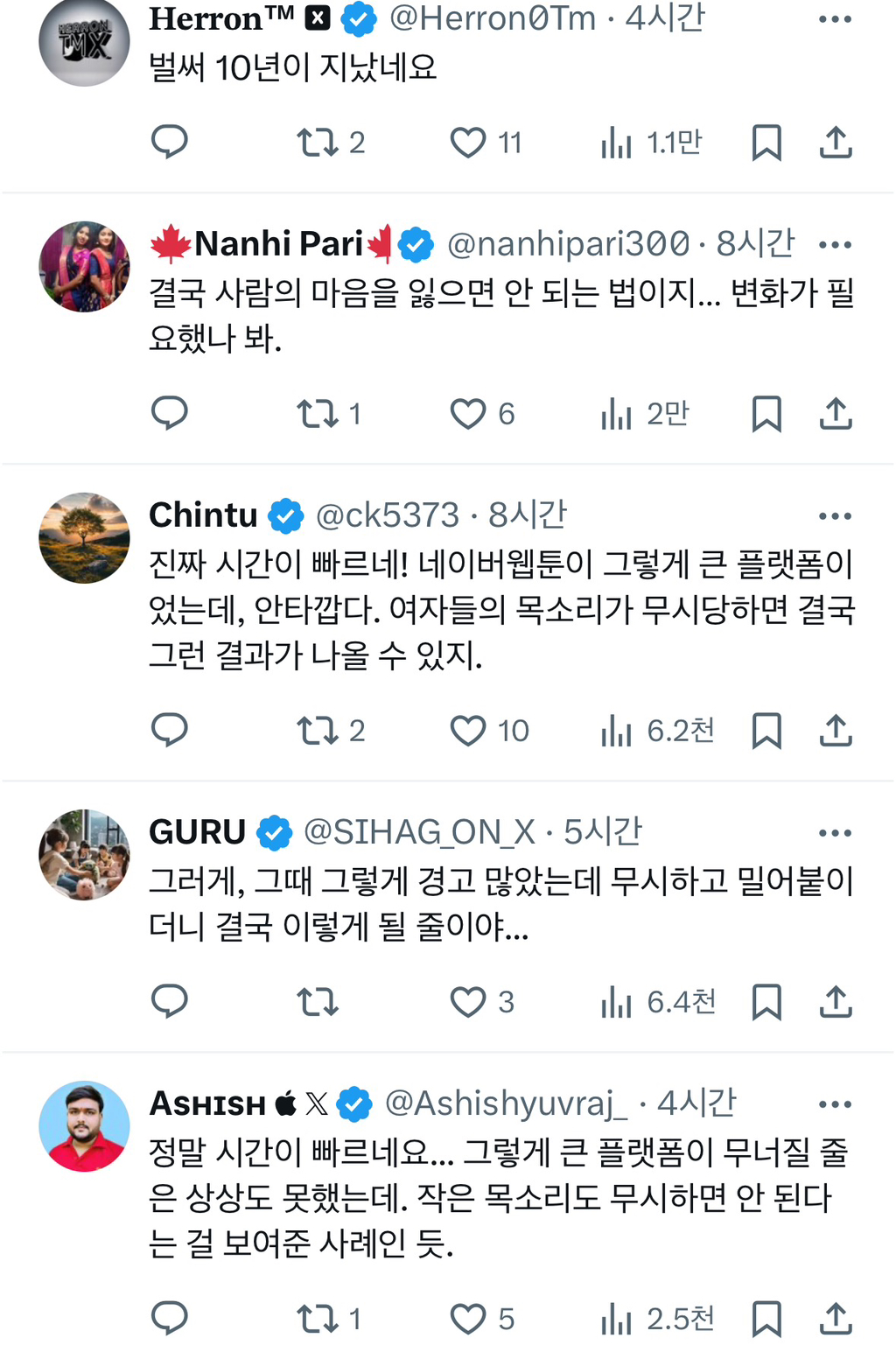Screen dimensions: 896x1352
Task: Like GURU's reply
Action: coord(469,1002)
